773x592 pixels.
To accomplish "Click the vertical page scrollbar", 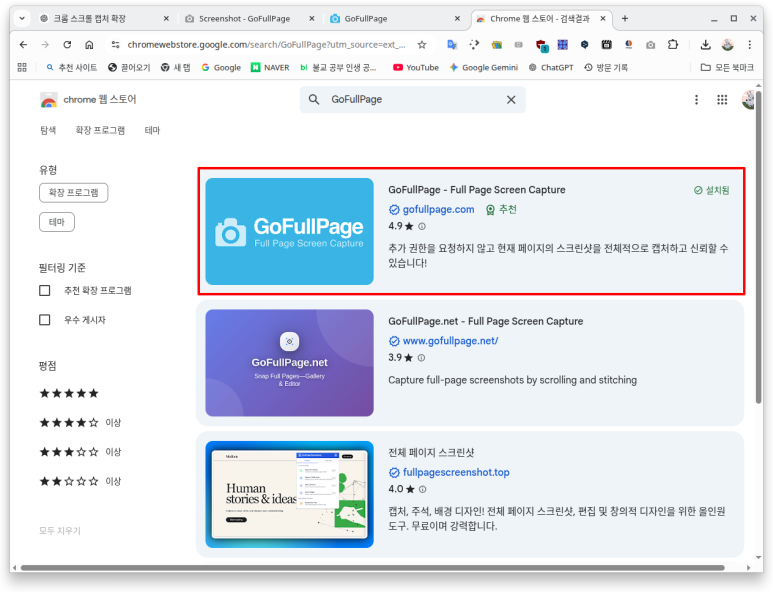I will pyautogui.click(x=758, y=246).
